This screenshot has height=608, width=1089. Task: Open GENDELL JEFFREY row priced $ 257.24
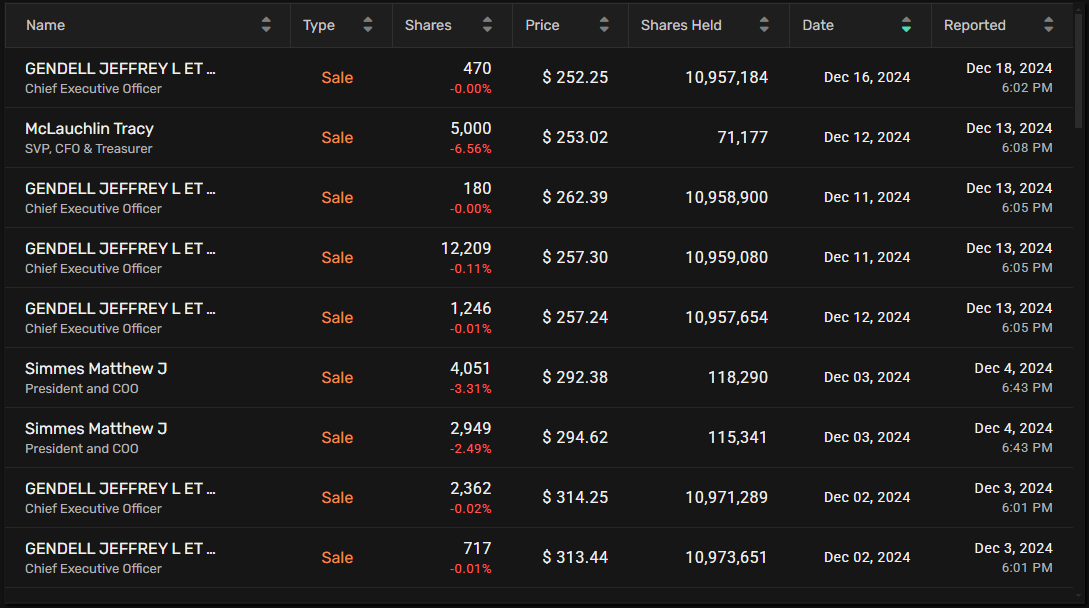[x=539, y=318]
